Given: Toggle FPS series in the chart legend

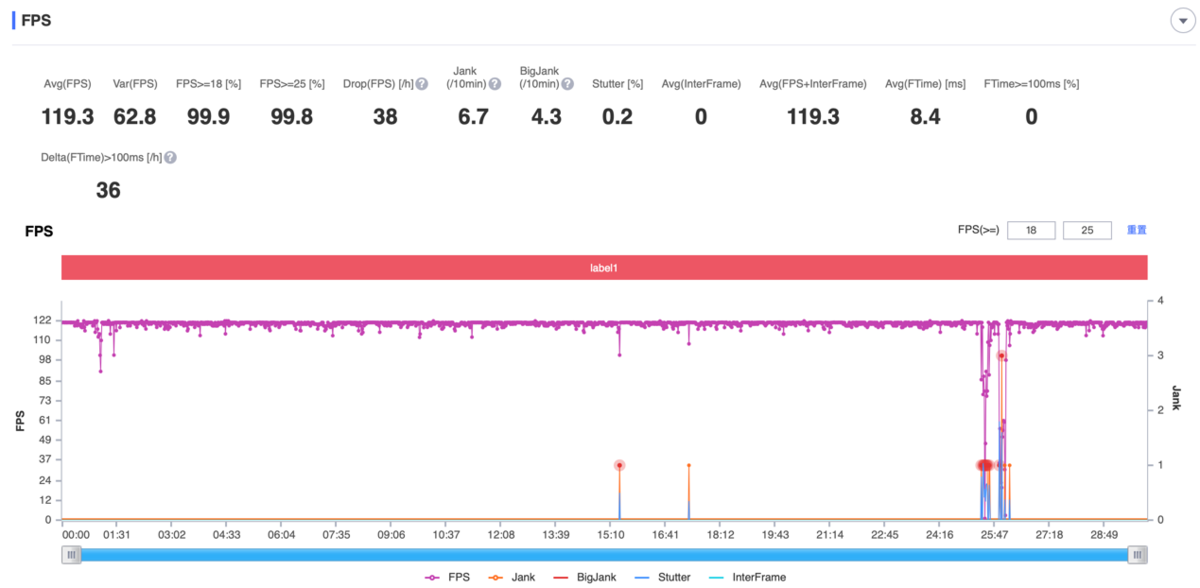Looking at the screenshot, I should [x=447, y=577].
